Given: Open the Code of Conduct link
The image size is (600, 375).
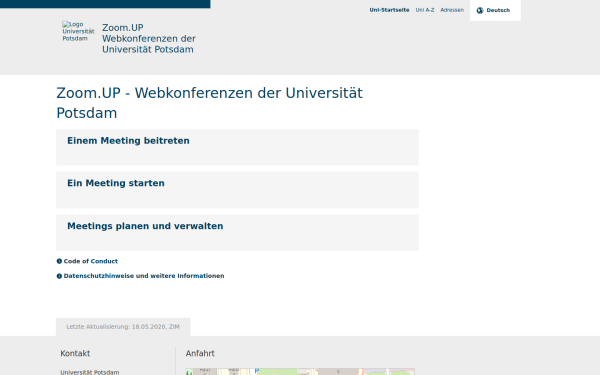Looking at the screenshot, I should (x=91, y=261).
